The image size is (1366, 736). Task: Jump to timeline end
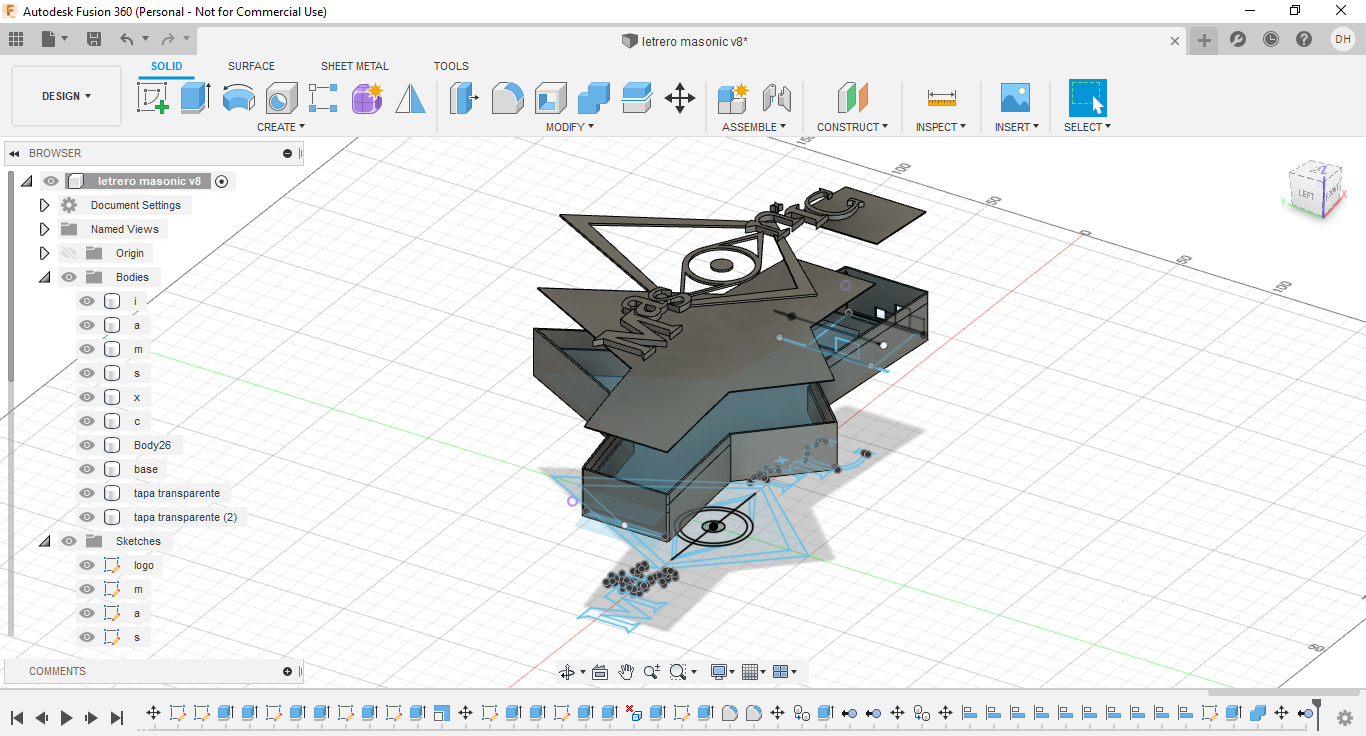[116, 717]
